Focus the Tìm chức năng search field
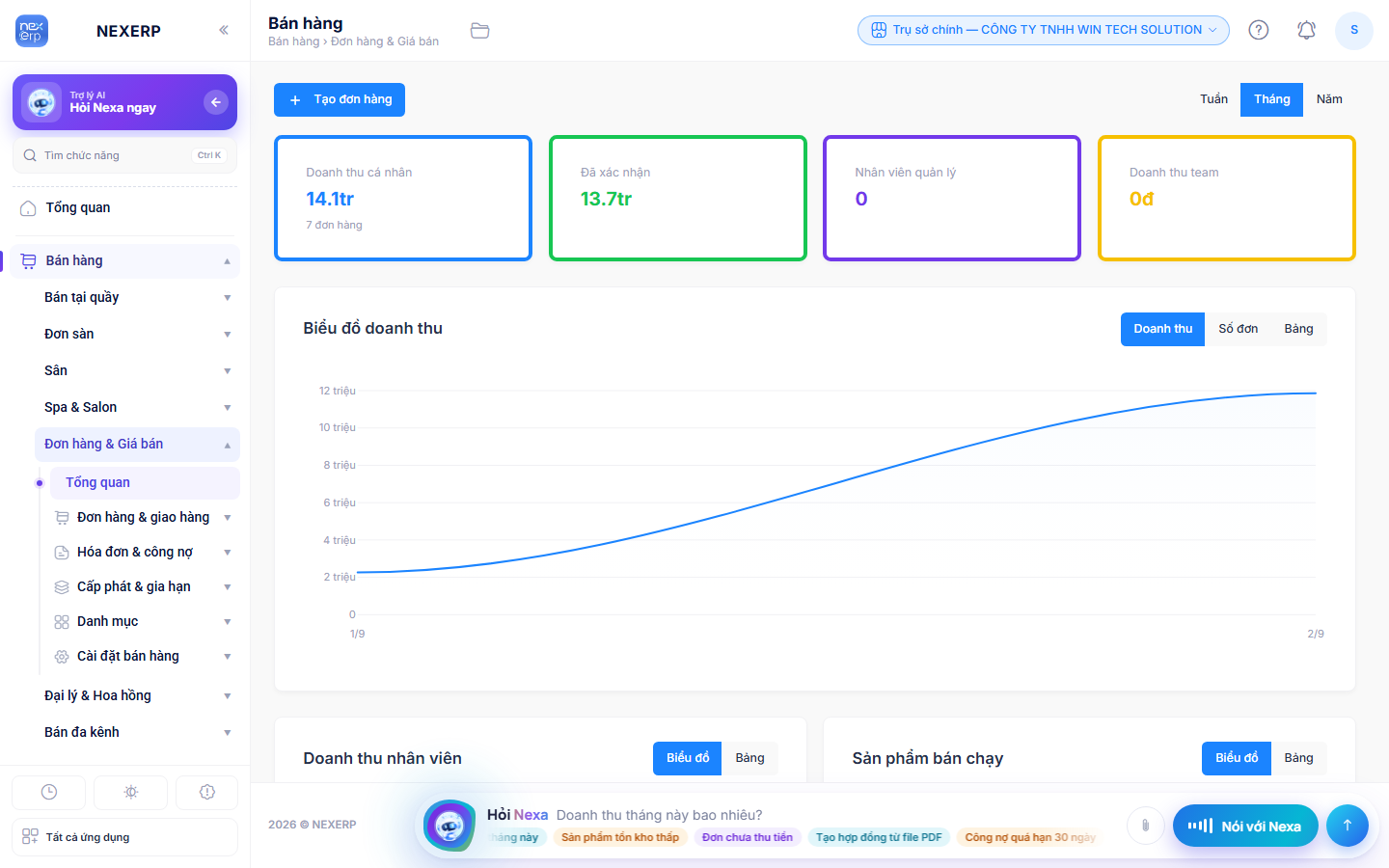The image size is (1389, 868). pyautogui.click(x=124, y=155)
